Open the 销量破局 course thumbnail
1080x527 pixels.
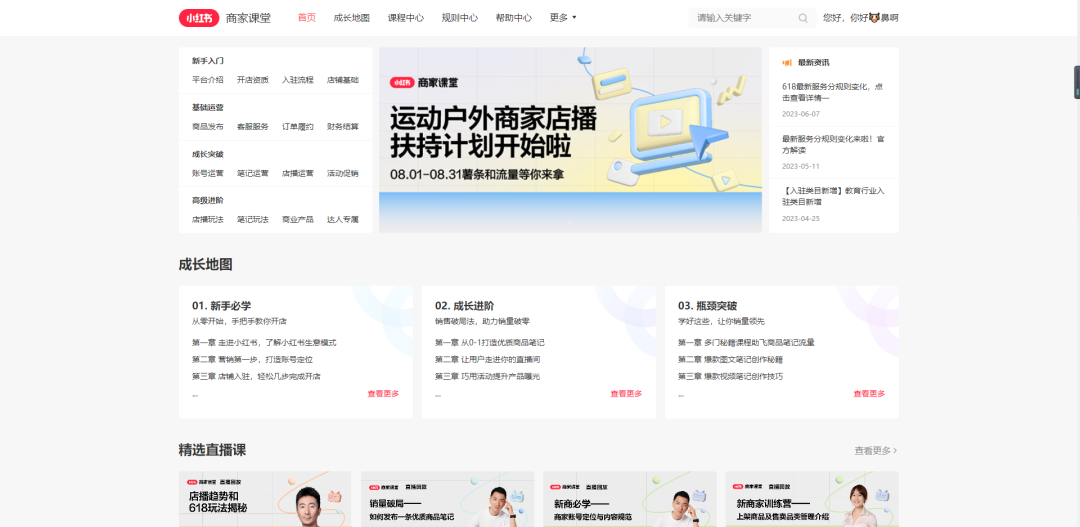[x=448, y=499]
